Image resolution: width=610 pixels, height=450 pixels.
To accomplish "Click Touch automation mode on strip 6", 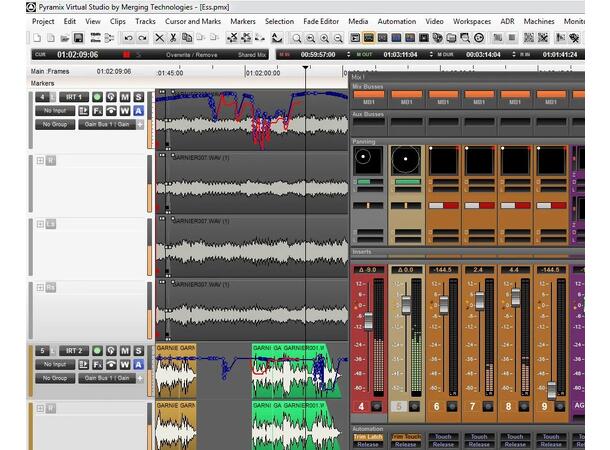I will 443,437.
